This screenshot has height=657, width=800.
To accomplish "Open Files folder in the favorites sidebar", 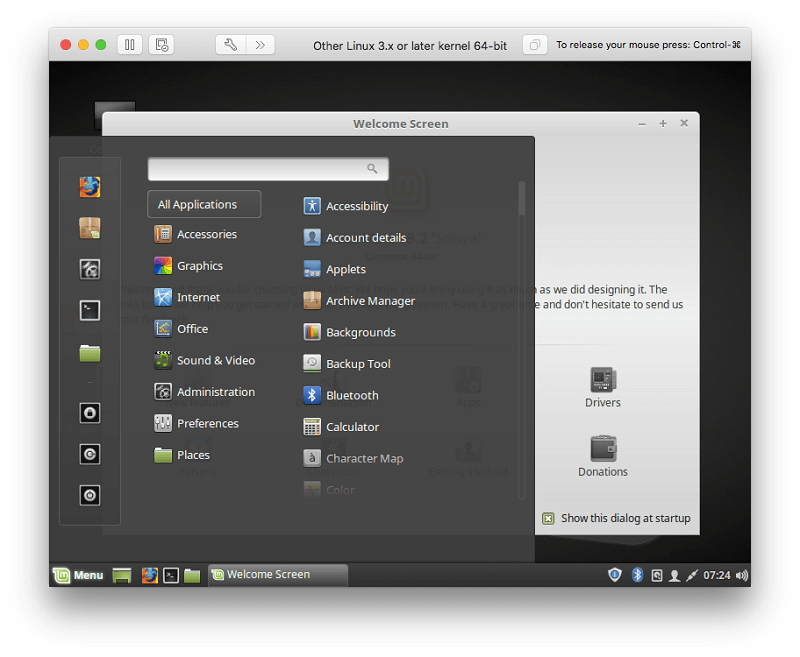I will pyautogui.click(x=90, y=352).
